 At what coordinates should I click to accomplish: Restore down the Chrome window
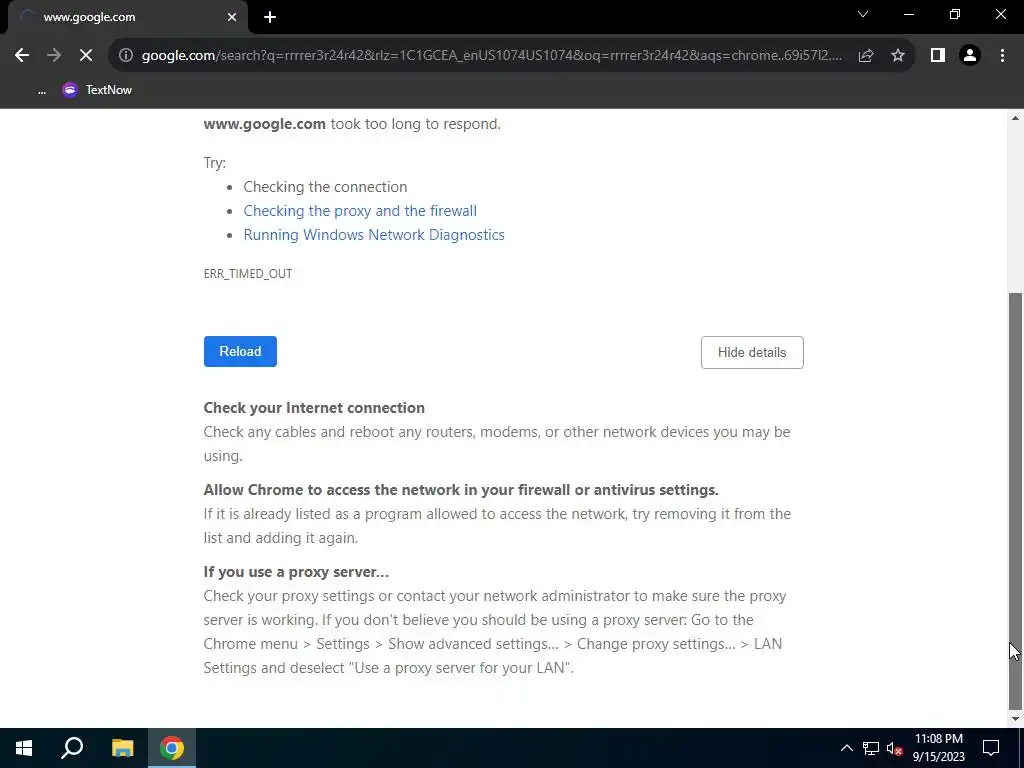pos(955,14)
